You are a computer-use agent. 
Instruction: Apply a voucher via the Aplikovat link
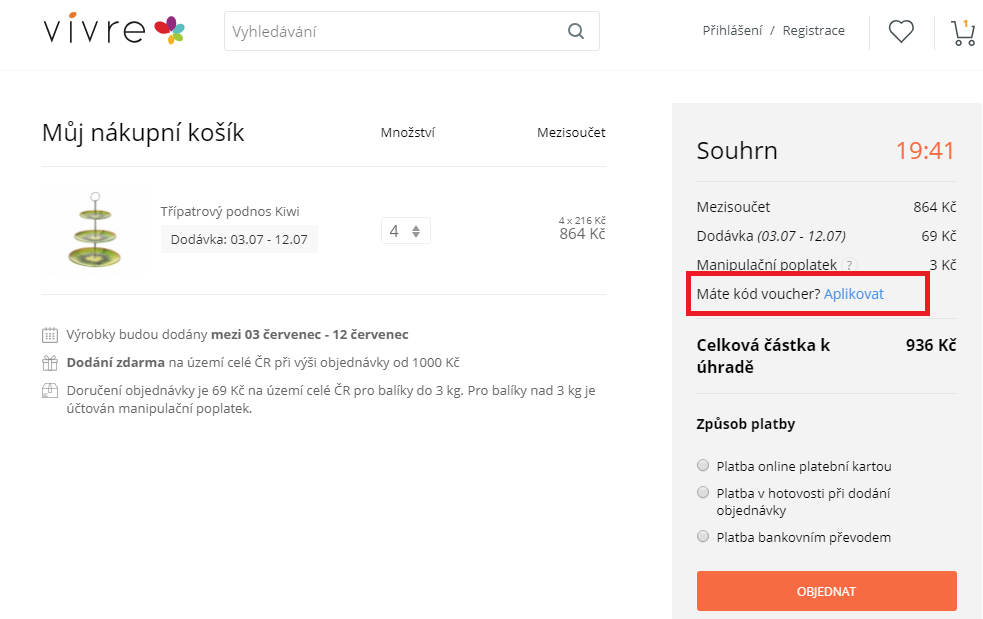[853, 293]
